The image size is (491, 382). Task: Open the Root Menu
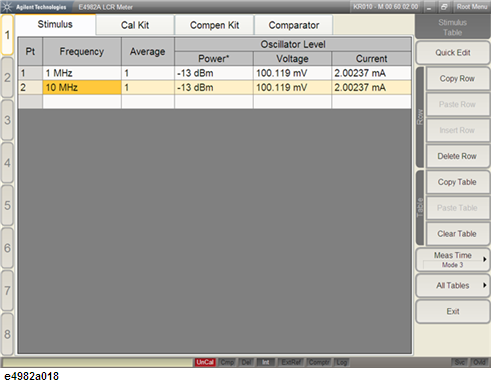coord(472,7)
